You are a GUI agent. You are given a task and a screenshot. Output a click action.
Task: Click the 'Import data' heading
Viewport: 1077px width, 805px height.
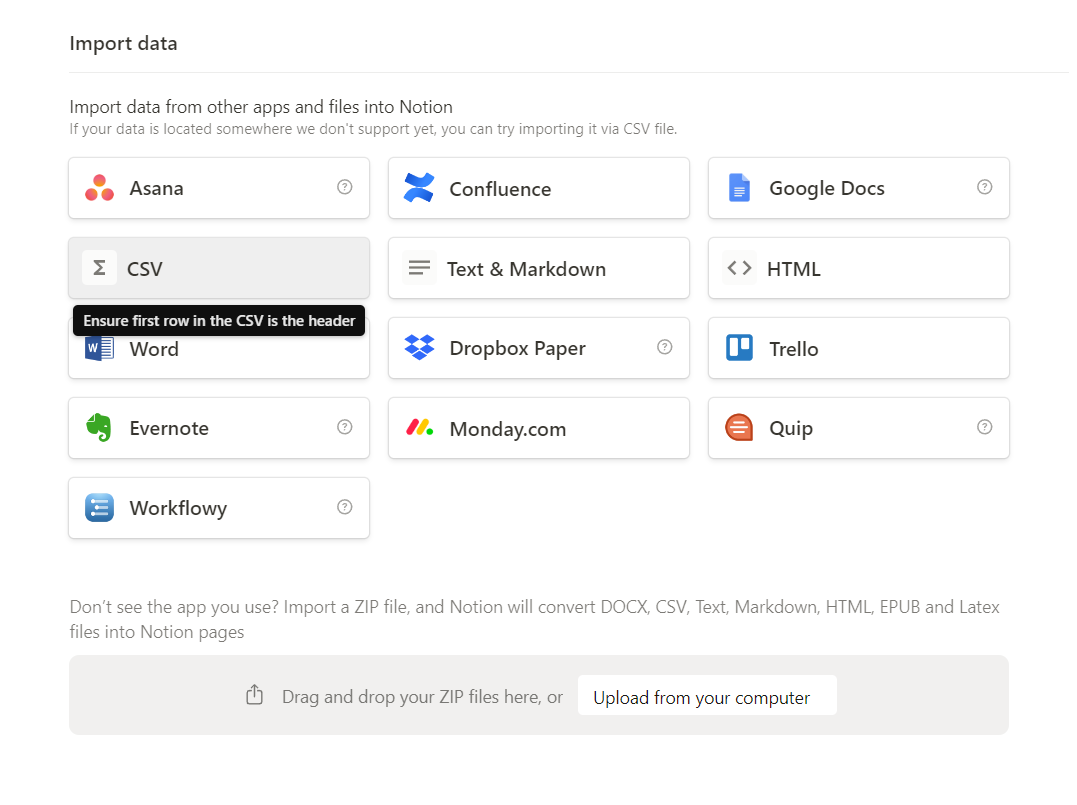coord(124,43)
